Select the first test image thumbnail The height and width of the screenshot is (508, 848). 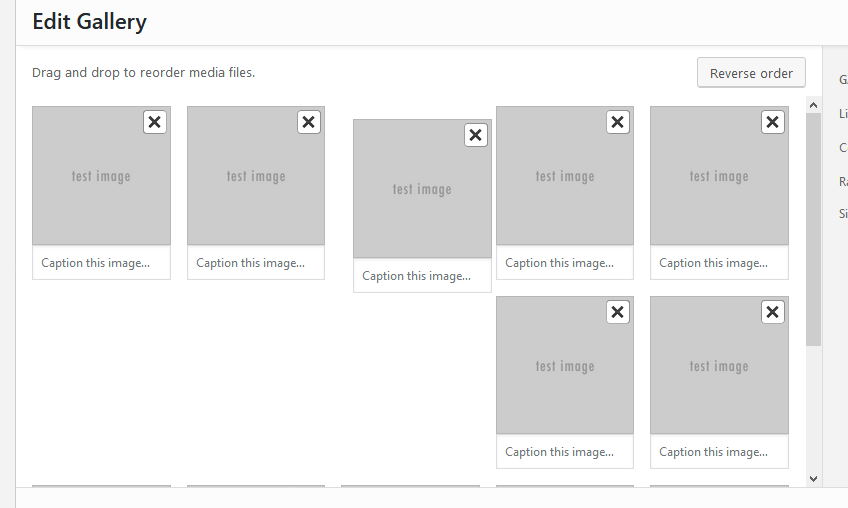click(x=101, y=176)
